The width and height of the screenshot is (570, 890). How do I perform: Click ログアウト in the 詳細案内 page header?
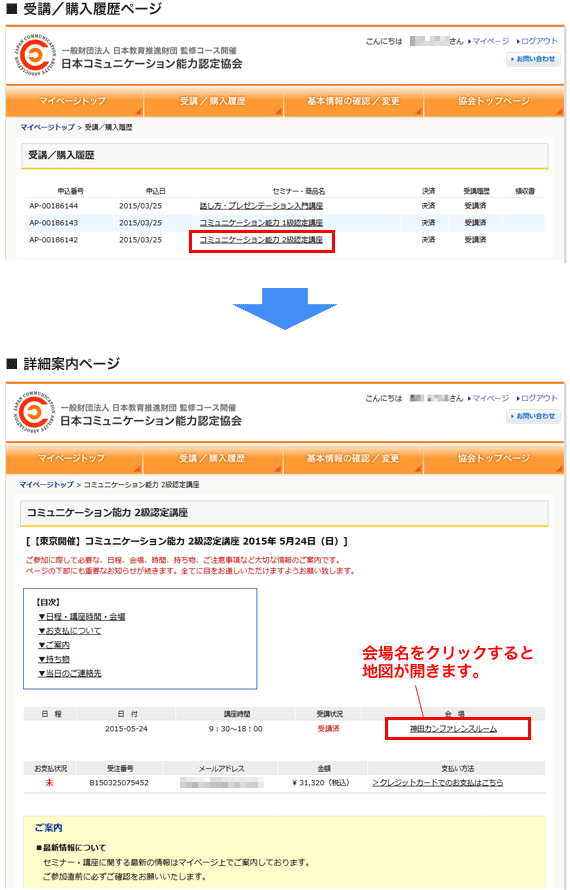pyautogui.click(x=539, y=398)
